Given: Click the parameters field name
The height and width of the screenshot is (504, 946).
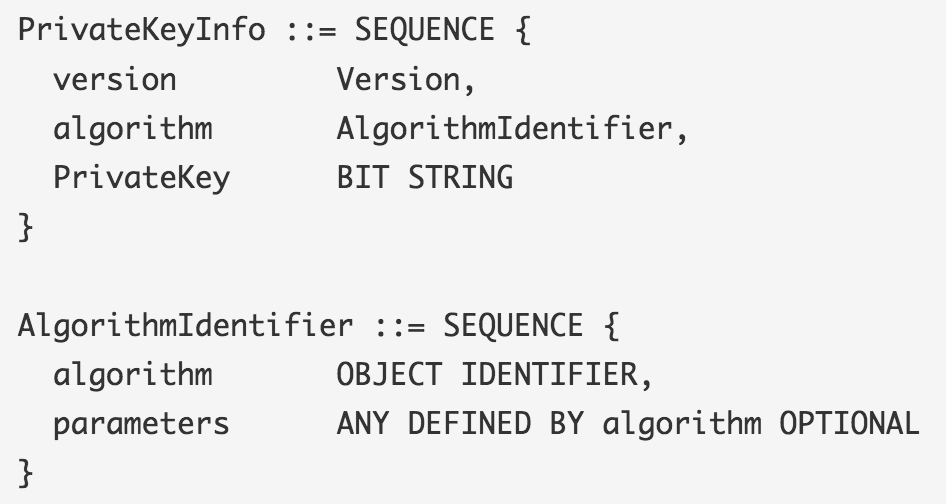Looking at the screenshot, I should 142,424.
